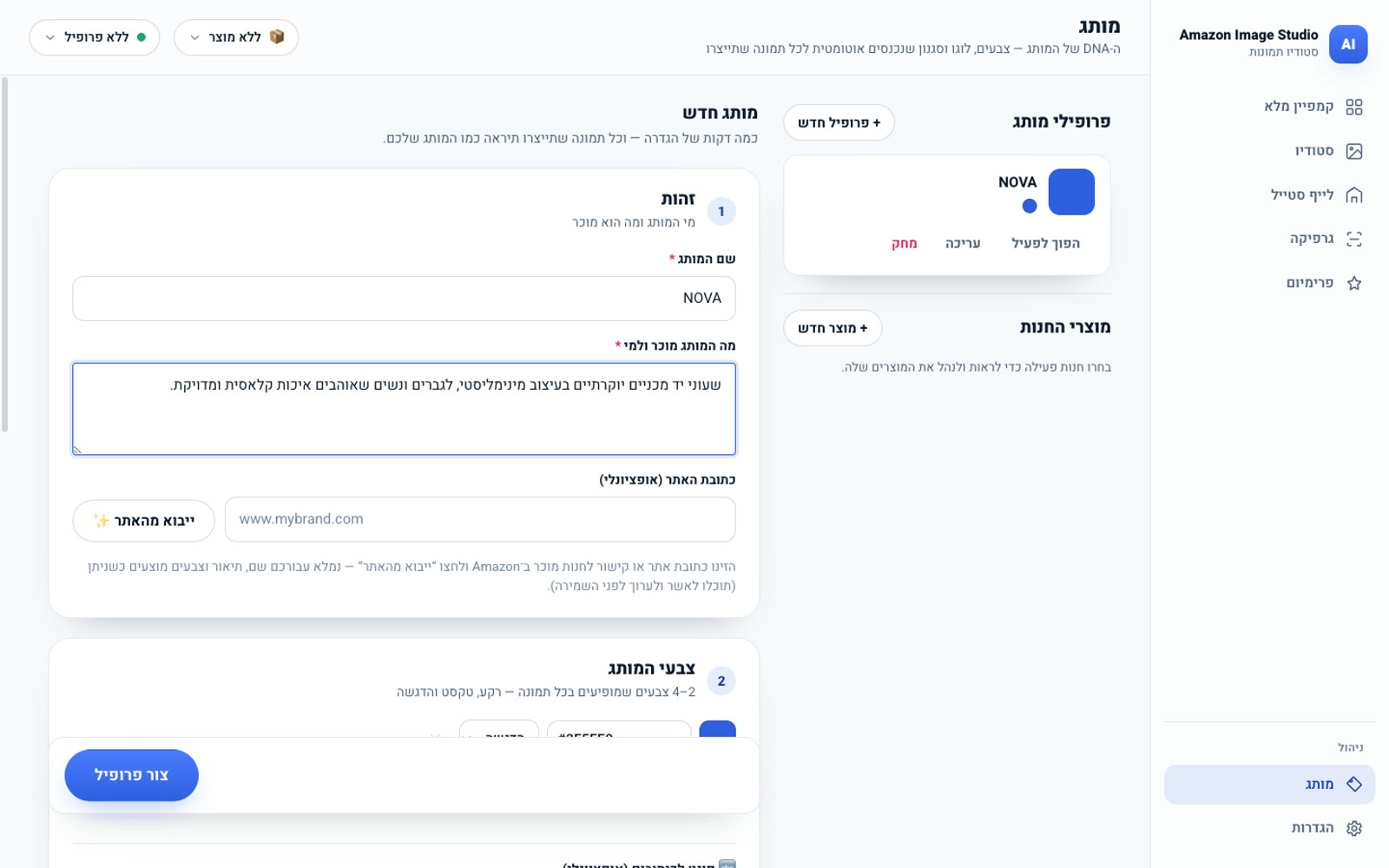Click the מוצרי החנות heading
Screen dimensions: 1389x868
[x=1065, y=327]
